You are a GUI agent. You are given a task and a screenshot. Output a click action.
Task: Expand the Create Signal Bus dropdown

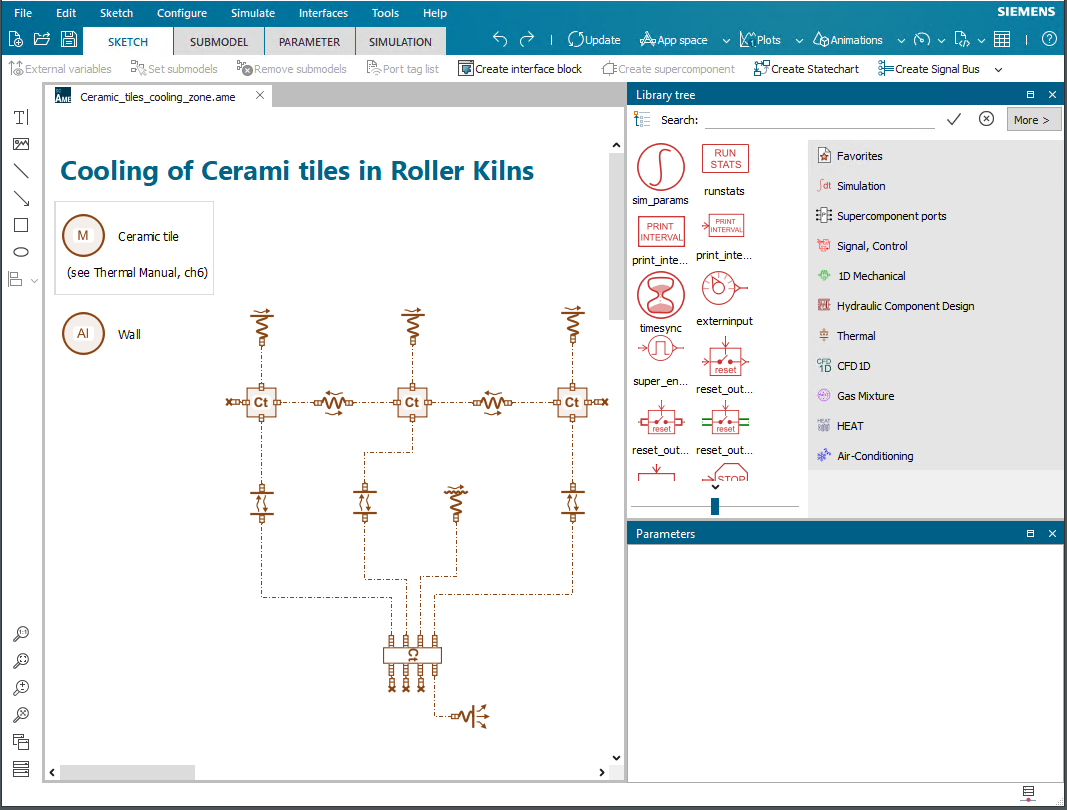pos(998,69)
